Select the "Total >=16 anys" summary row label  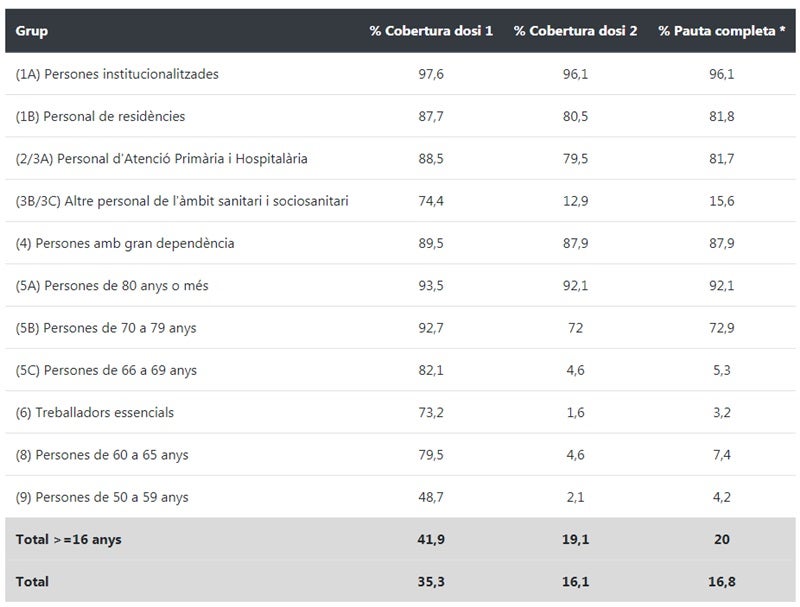68,539
